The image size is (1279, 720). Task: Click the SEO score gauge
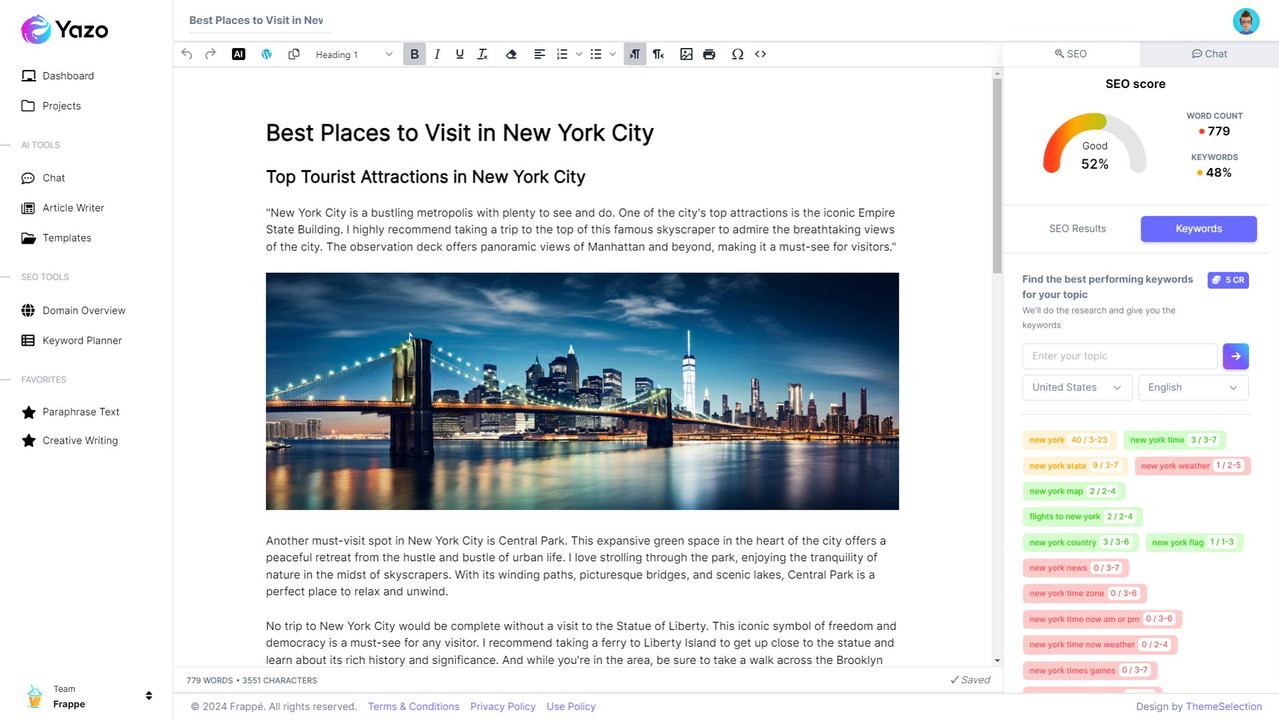click(x=1095, y=144)
